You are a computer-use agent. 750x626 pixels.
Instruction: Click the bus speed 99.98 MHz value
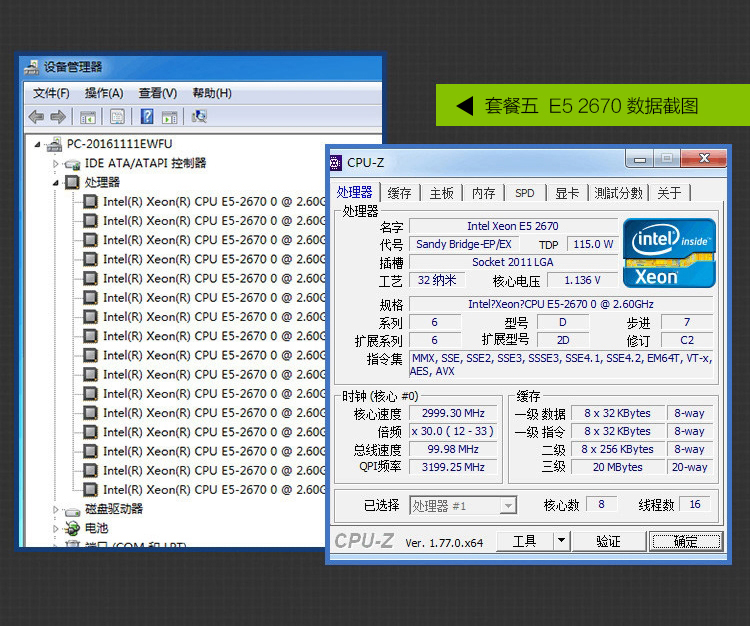click(453, 450)
